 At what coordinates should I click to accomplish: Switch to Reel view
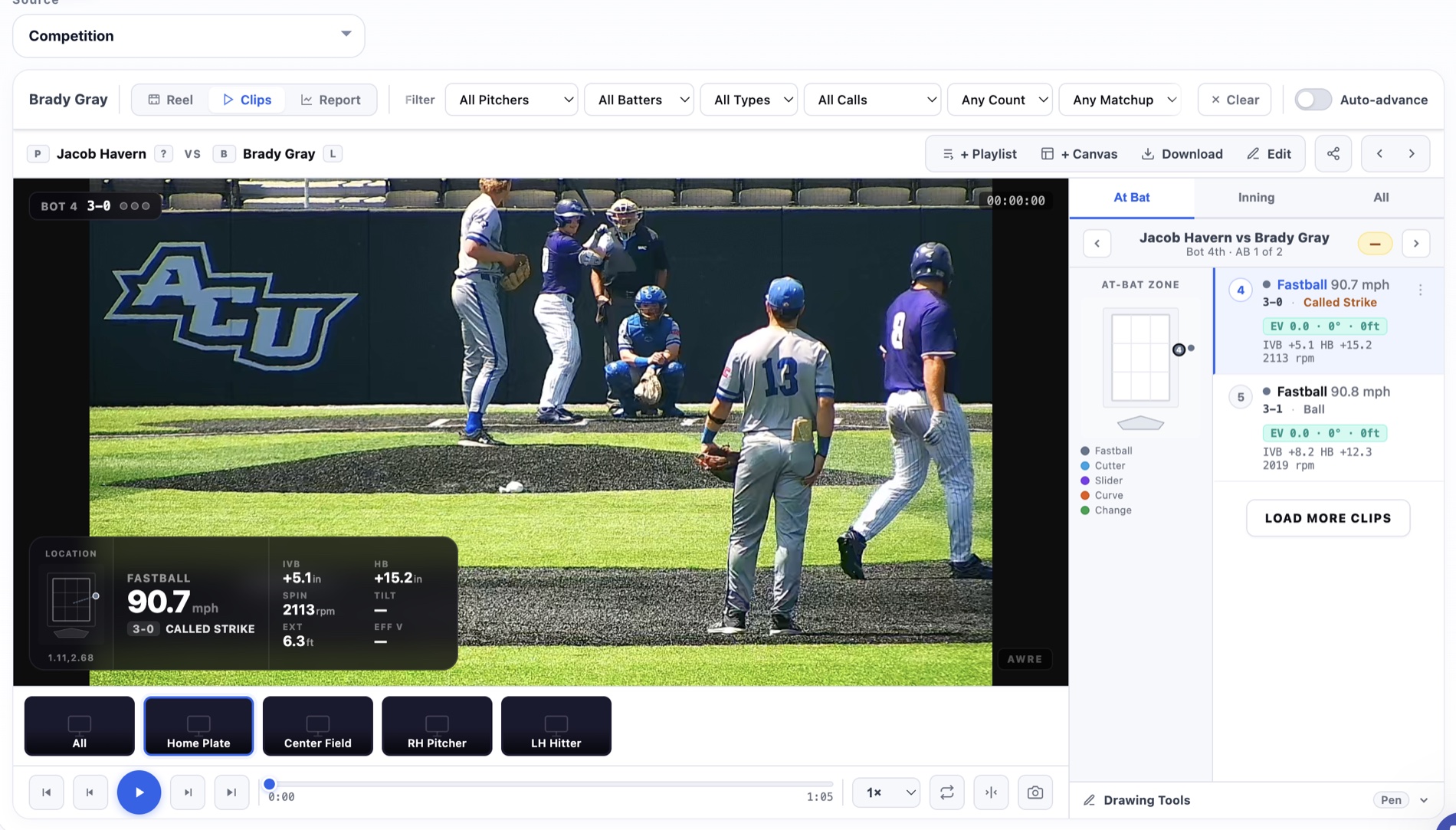tap(170, 100)
